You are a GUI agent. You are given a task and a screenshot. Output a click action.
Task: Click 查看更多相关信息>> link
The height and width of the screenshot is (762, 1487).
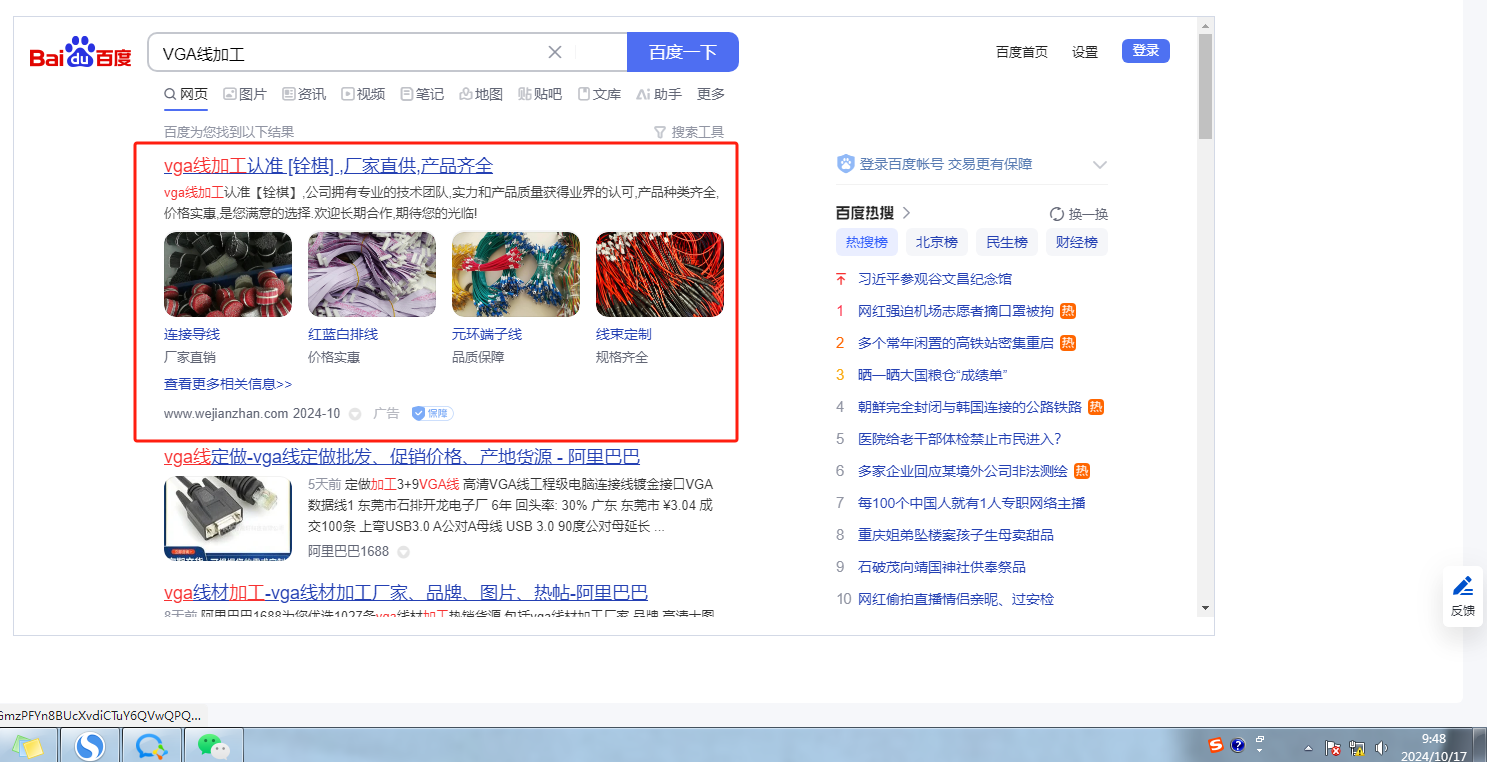[228, 384]
